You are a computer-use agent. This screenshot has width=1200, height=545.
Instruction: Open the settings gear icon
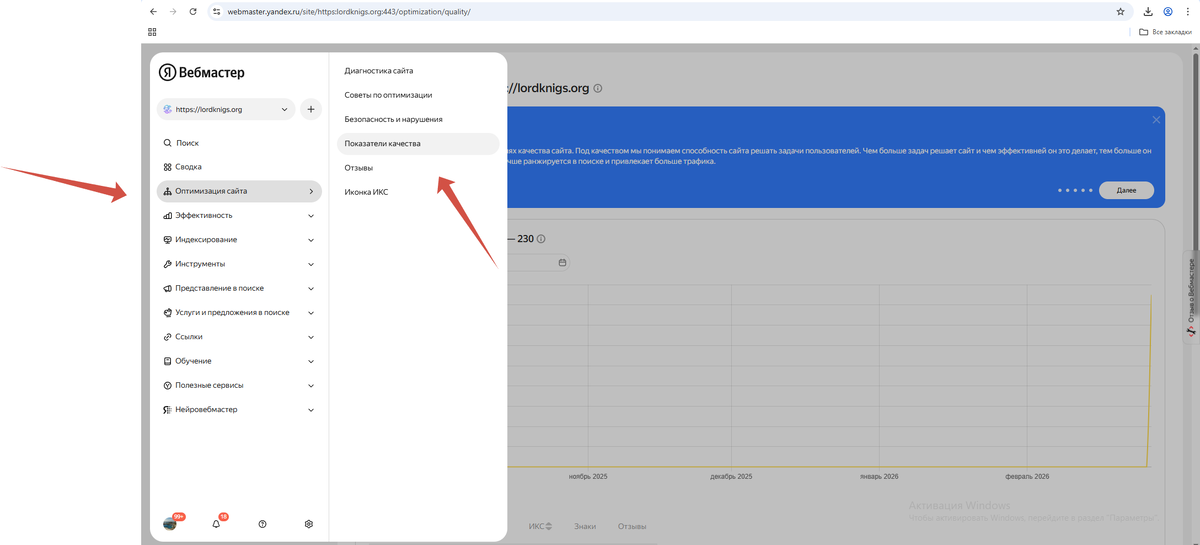(309, 523)
